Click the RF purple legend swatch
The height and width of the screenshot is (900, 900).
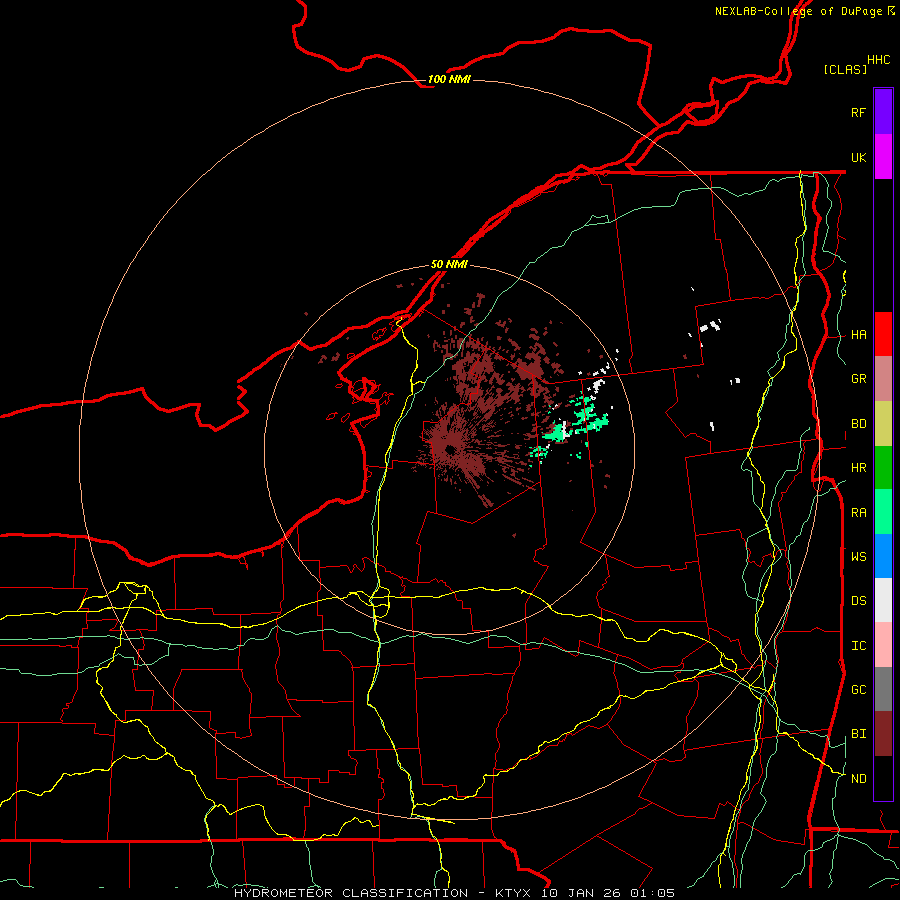[x=883, y=112]
